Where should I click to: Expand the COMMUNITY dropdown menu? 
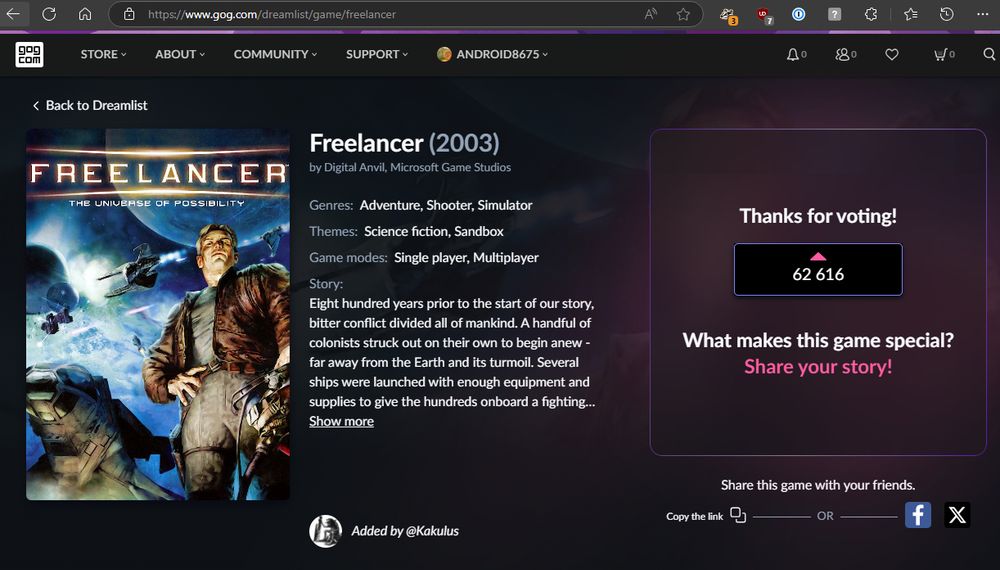click(x=276, y=55)
